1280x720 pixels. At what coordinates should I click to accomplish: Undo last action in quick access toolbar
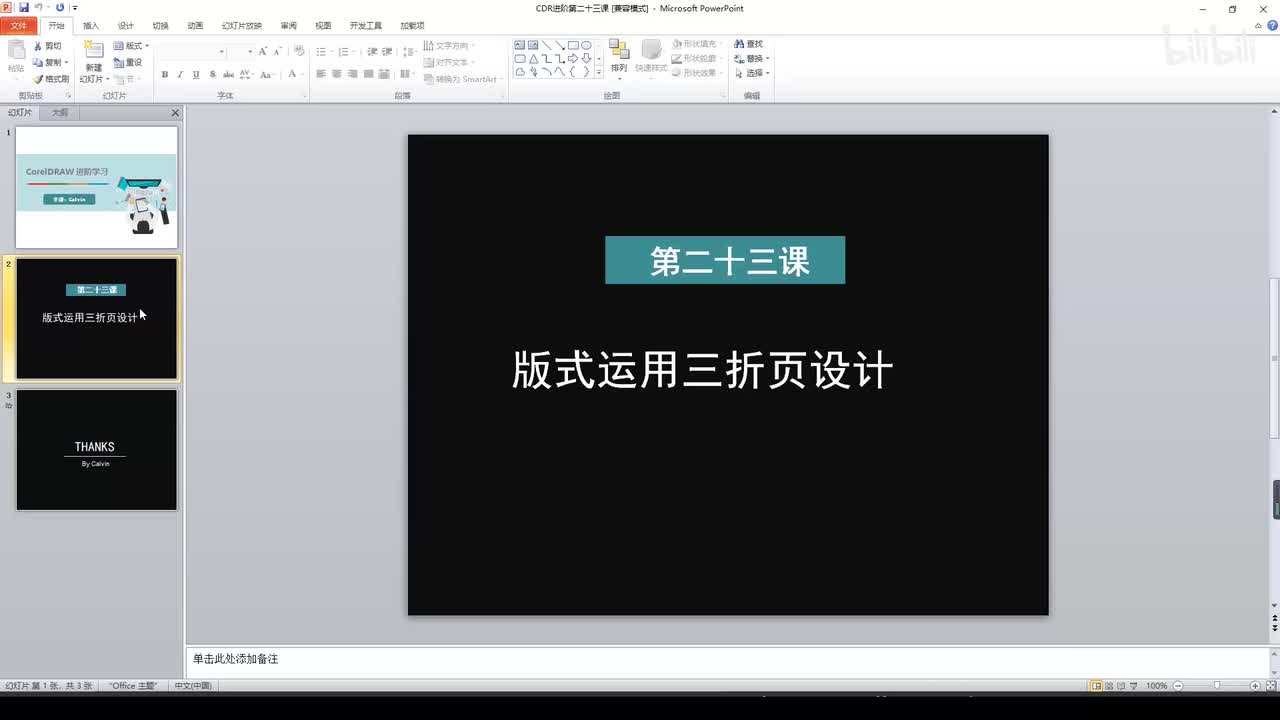(x=39, y=7)
